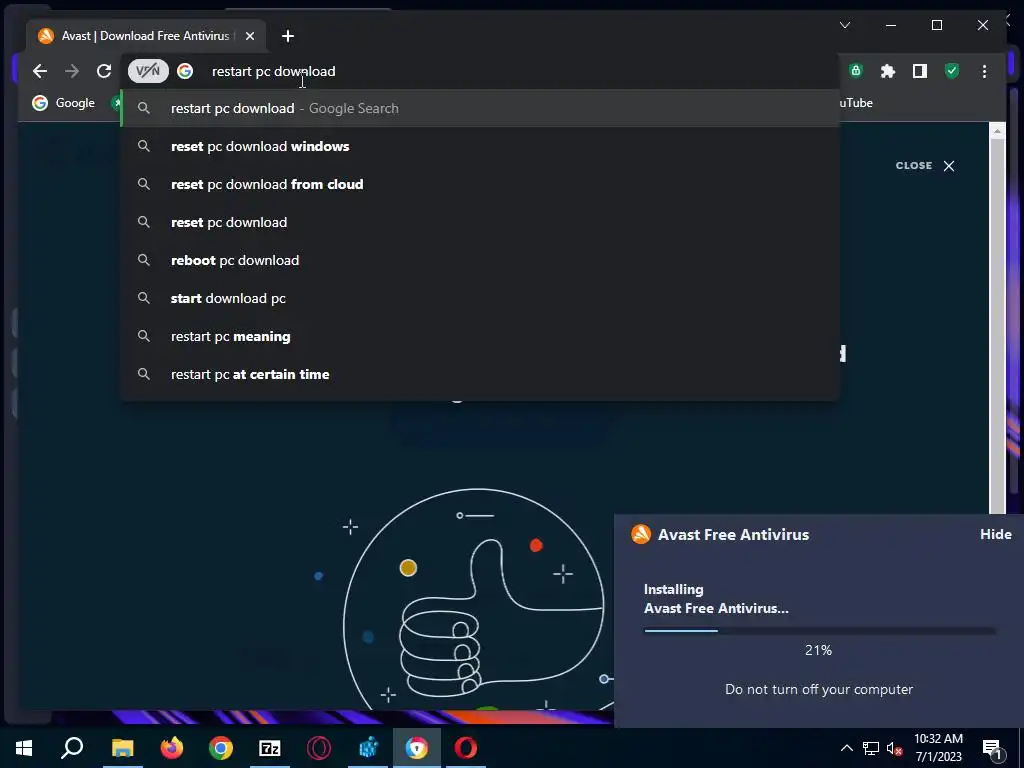Launch Firefox from the taskbar
The width and height of the screenshot is (1024, 768).
coord(172,748)
